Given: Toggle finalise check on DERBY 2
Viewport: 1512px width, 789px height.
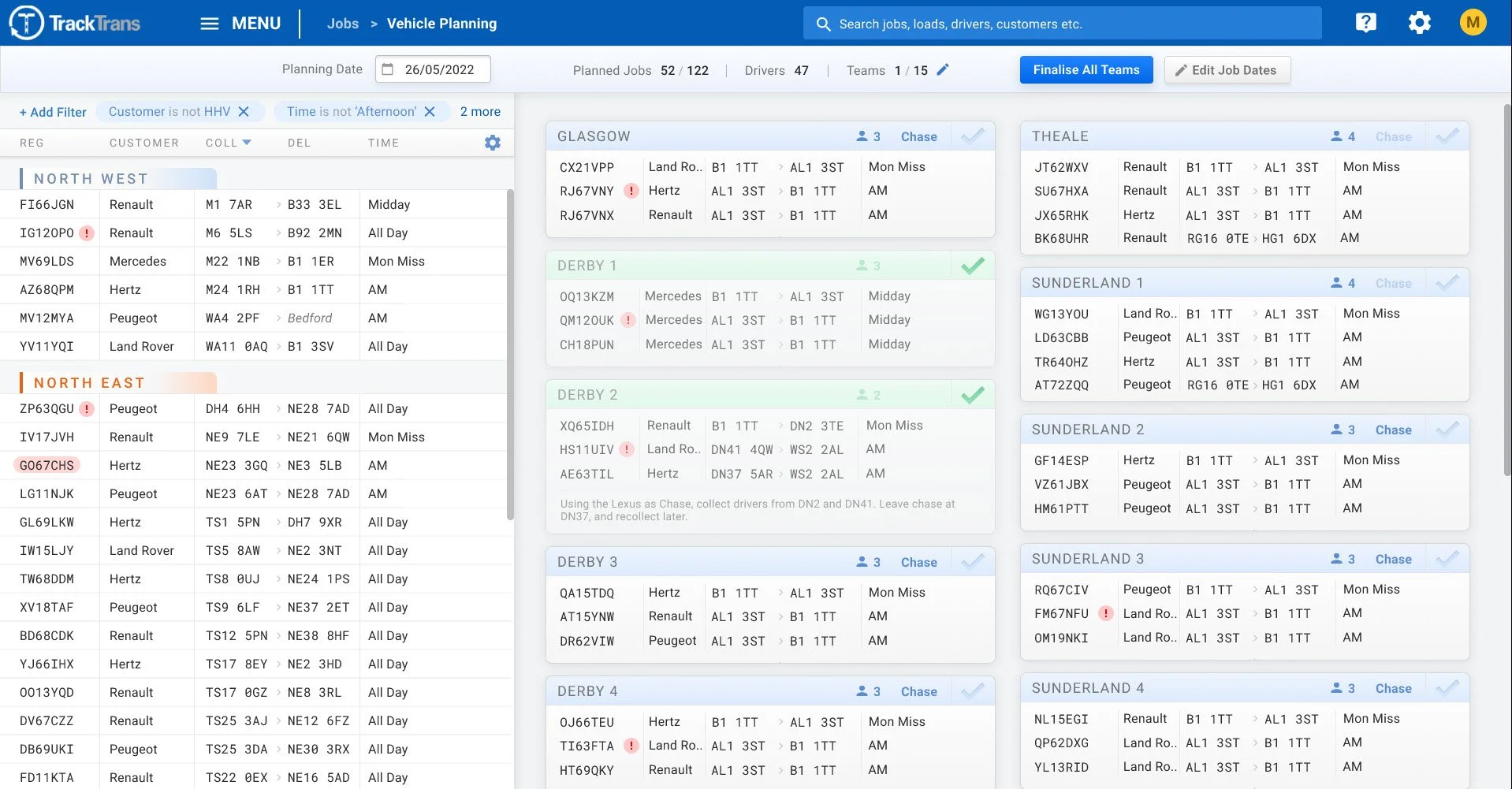Looking at the screenshot, I should (x=973, y=395).
